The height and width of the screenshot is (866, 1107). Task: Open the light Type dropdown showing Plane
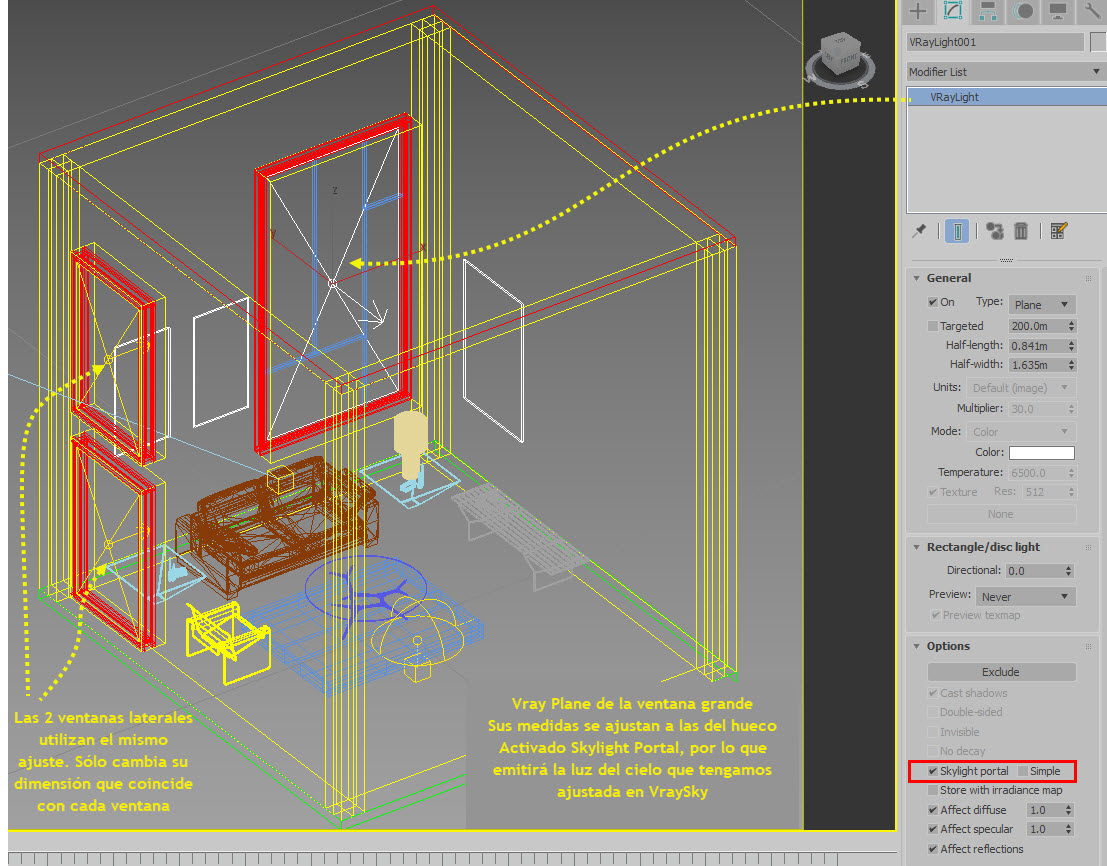(x=1042, y=304)
